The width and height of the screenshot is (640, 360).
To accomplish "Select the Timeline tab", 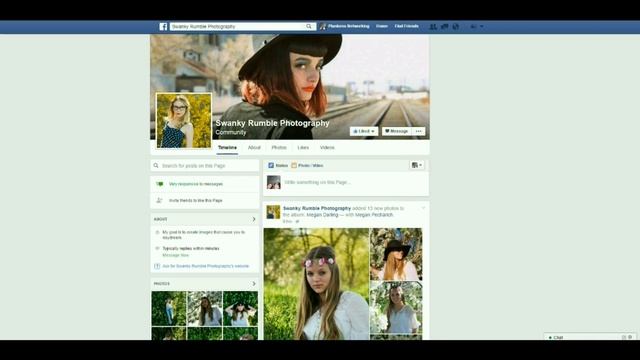I will point(227,147).
